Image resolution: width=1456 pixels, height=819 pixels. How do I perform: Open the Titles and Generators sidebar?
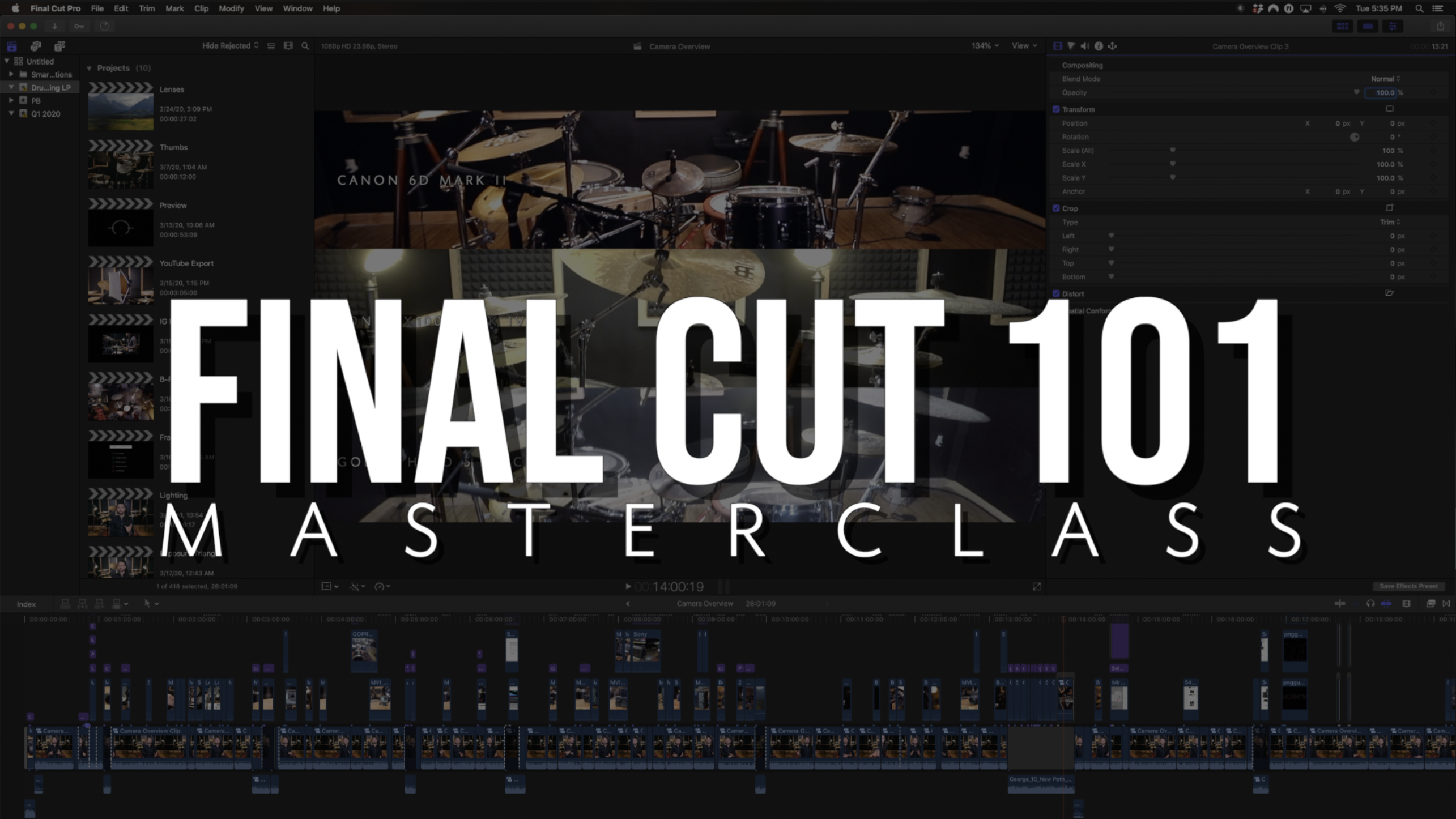pos(59,46)
